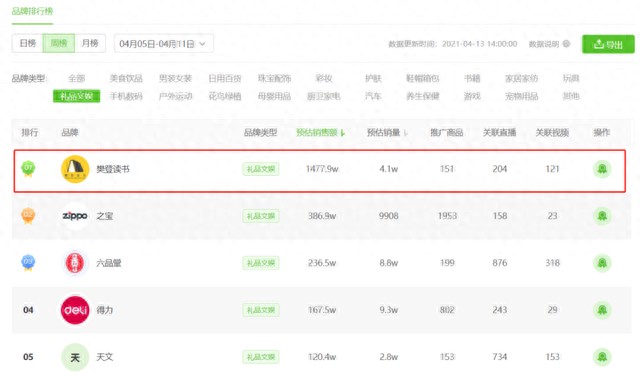This screenshot has width=640, height=376.
Task: Filter brand type by 厨卫家电
Action: [x=324, y=96]
